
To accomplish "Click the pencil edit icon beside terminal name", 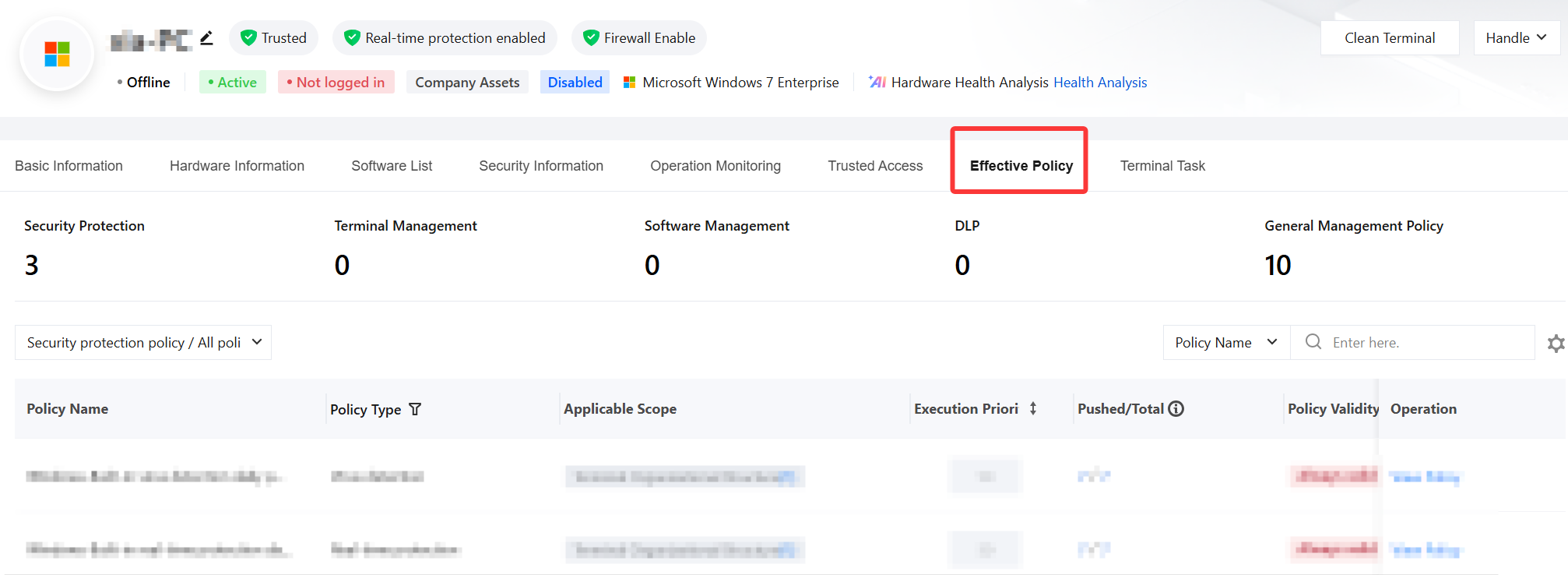I will [x=206, y=37].
